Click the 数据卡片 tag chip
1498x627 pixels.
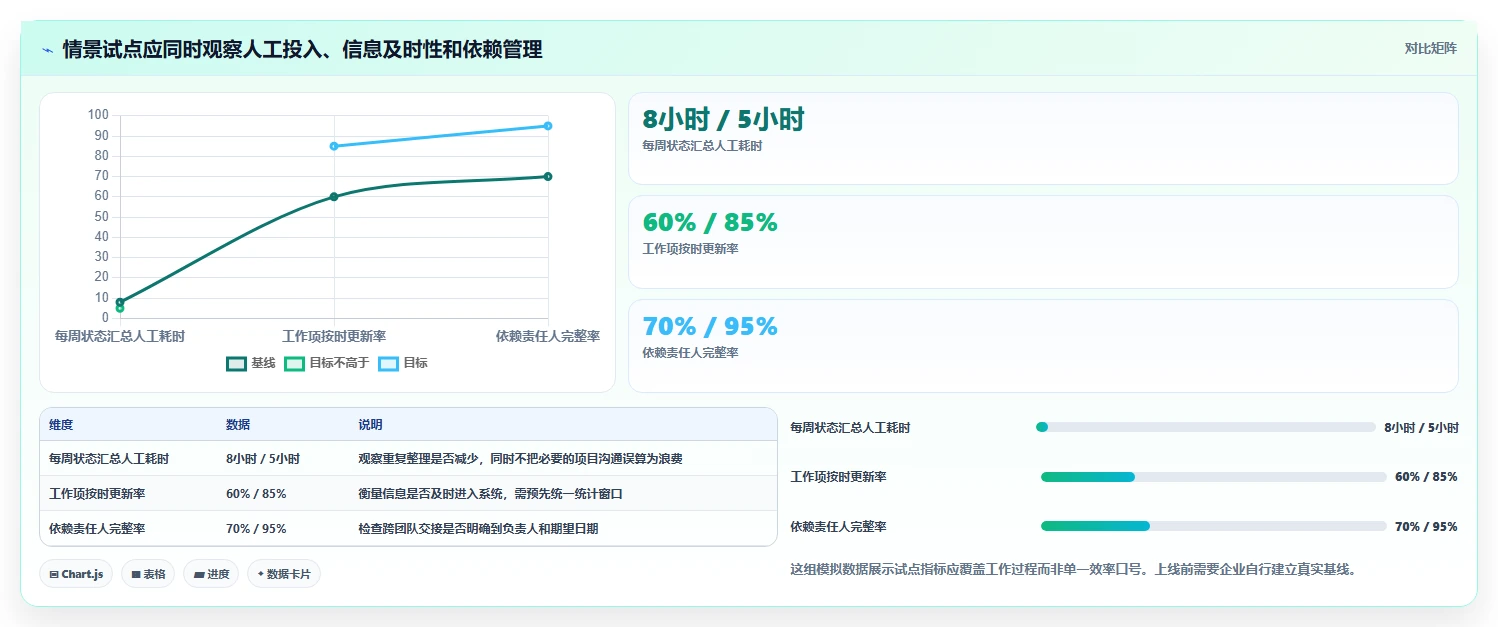[x=284, y=574]
